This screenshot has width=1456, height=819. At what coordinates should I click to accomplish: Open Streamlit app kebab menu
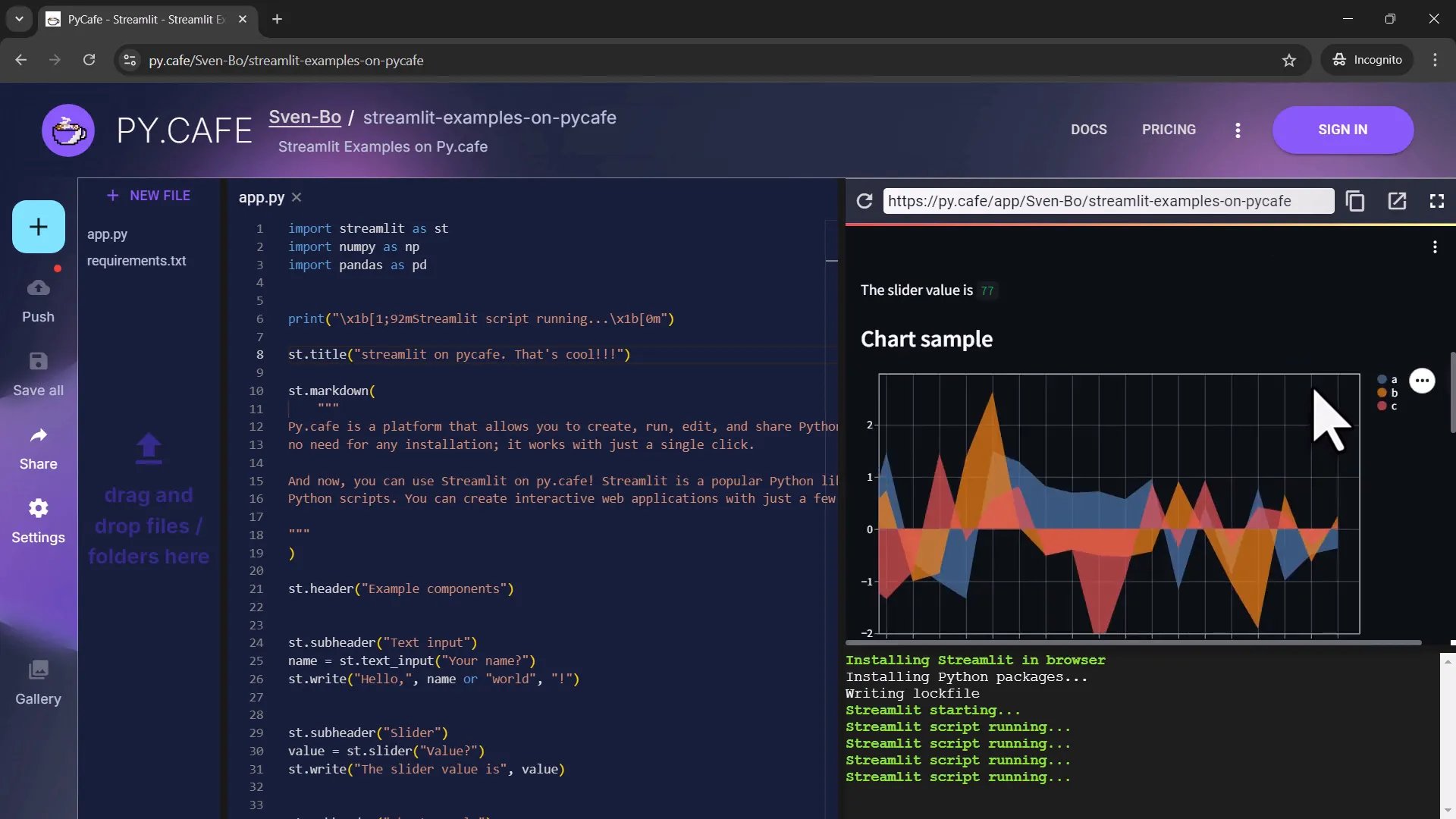pos(1435,247)
